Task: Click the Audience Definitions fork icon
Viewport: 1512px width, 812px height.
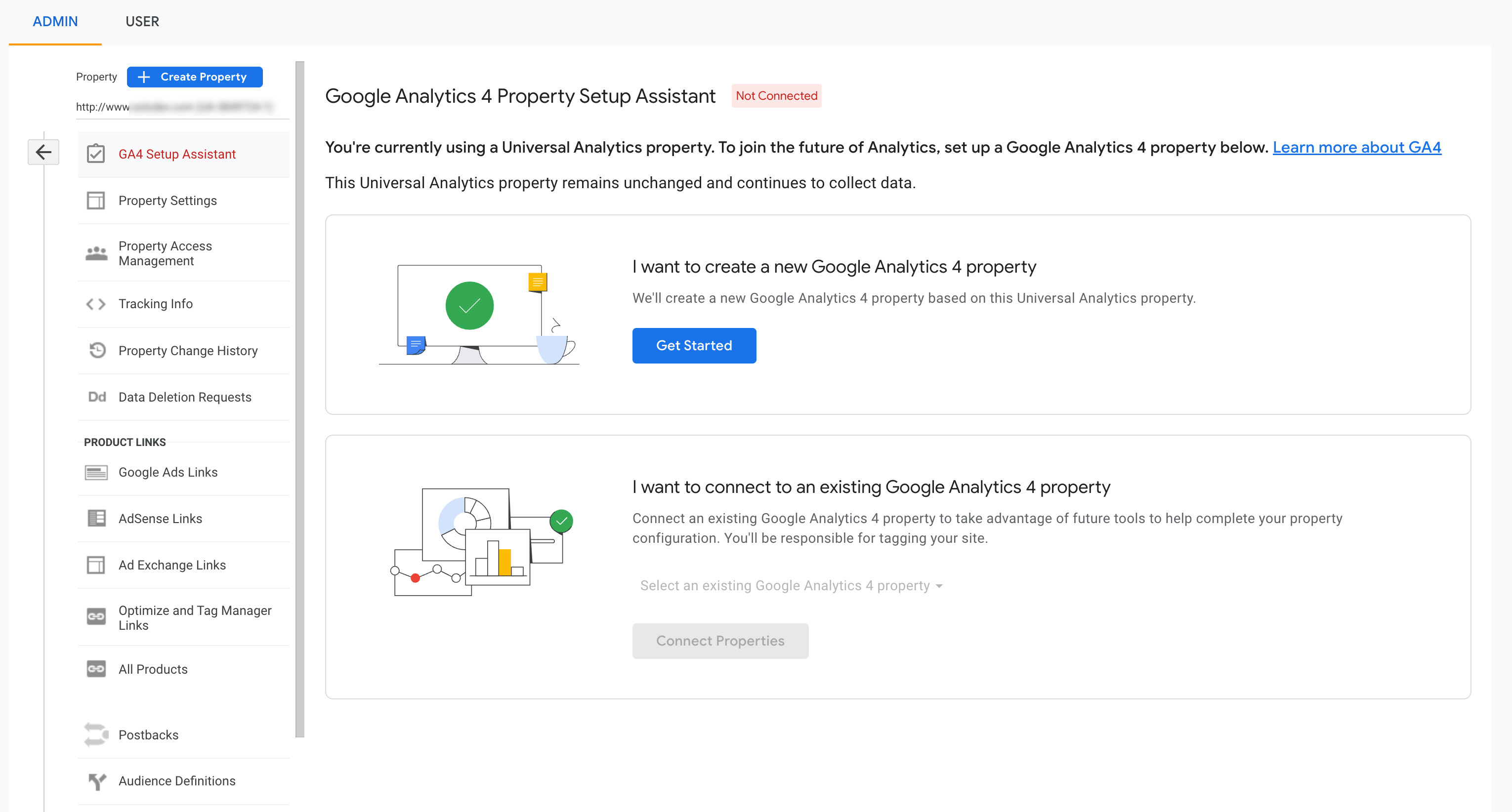Action: coord(97,781)
